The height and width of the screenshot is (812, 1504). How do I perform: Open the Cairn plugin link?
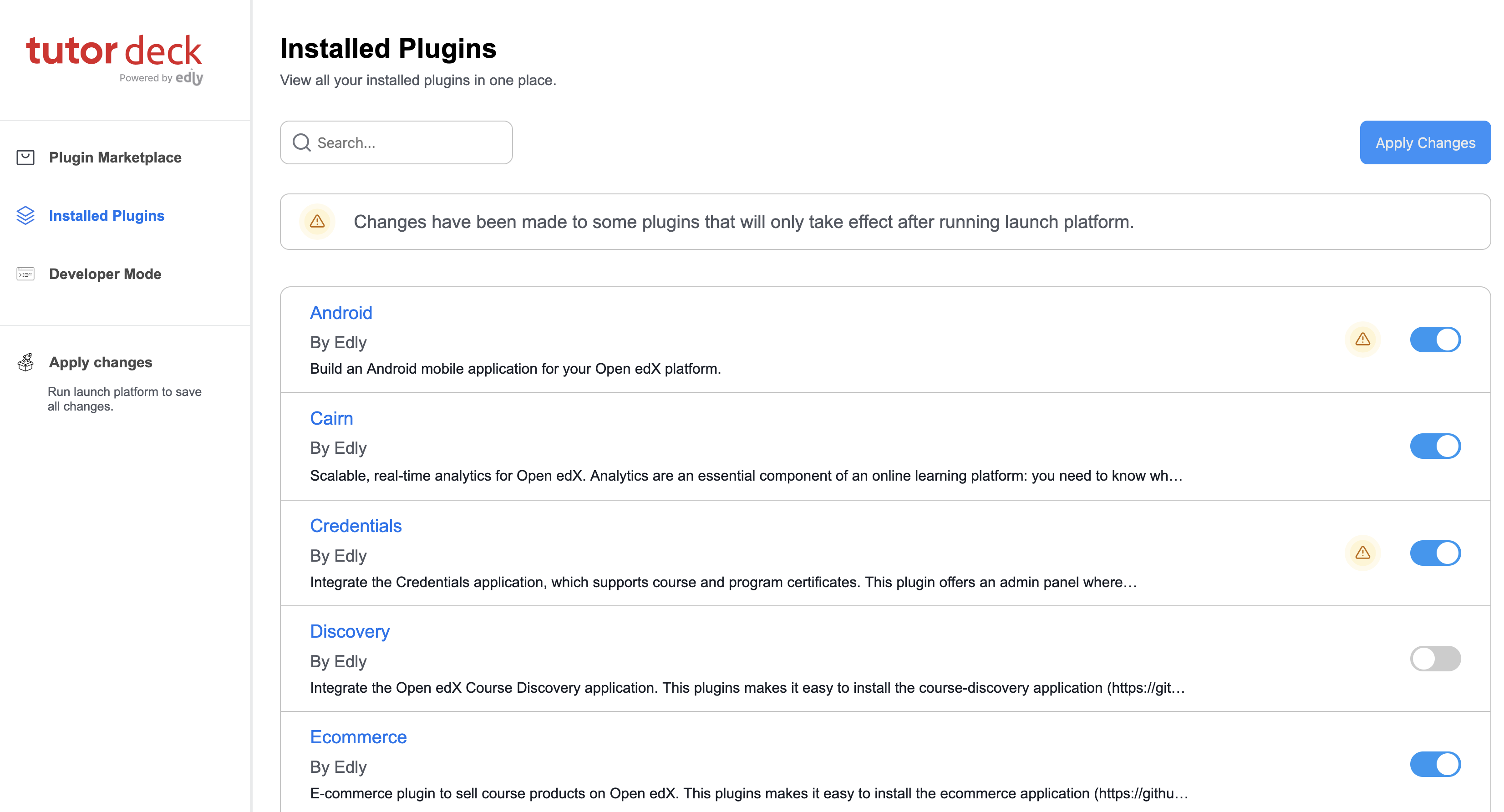[x=332, y=419]
